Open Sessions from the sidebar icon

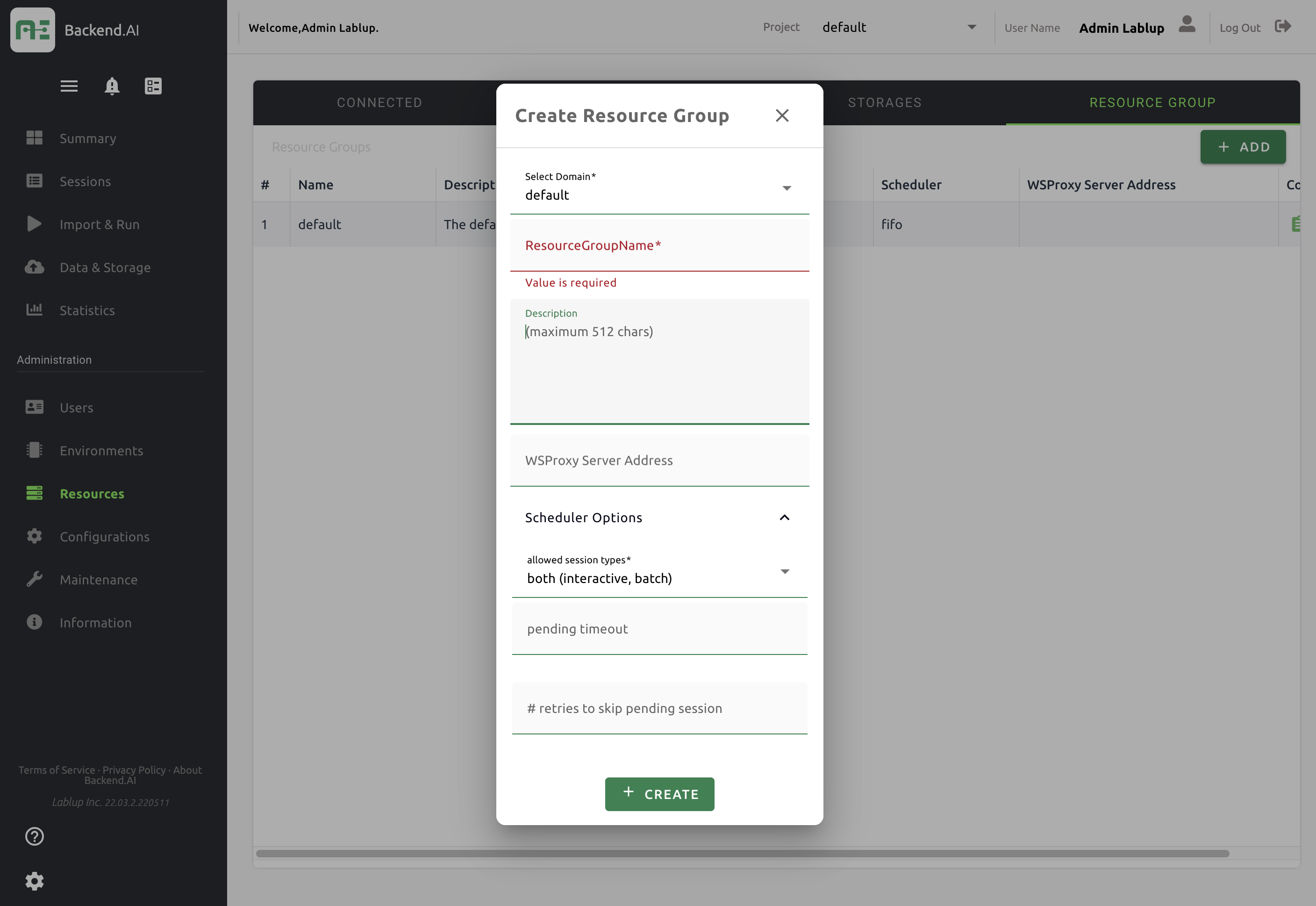tap(35, 180)
